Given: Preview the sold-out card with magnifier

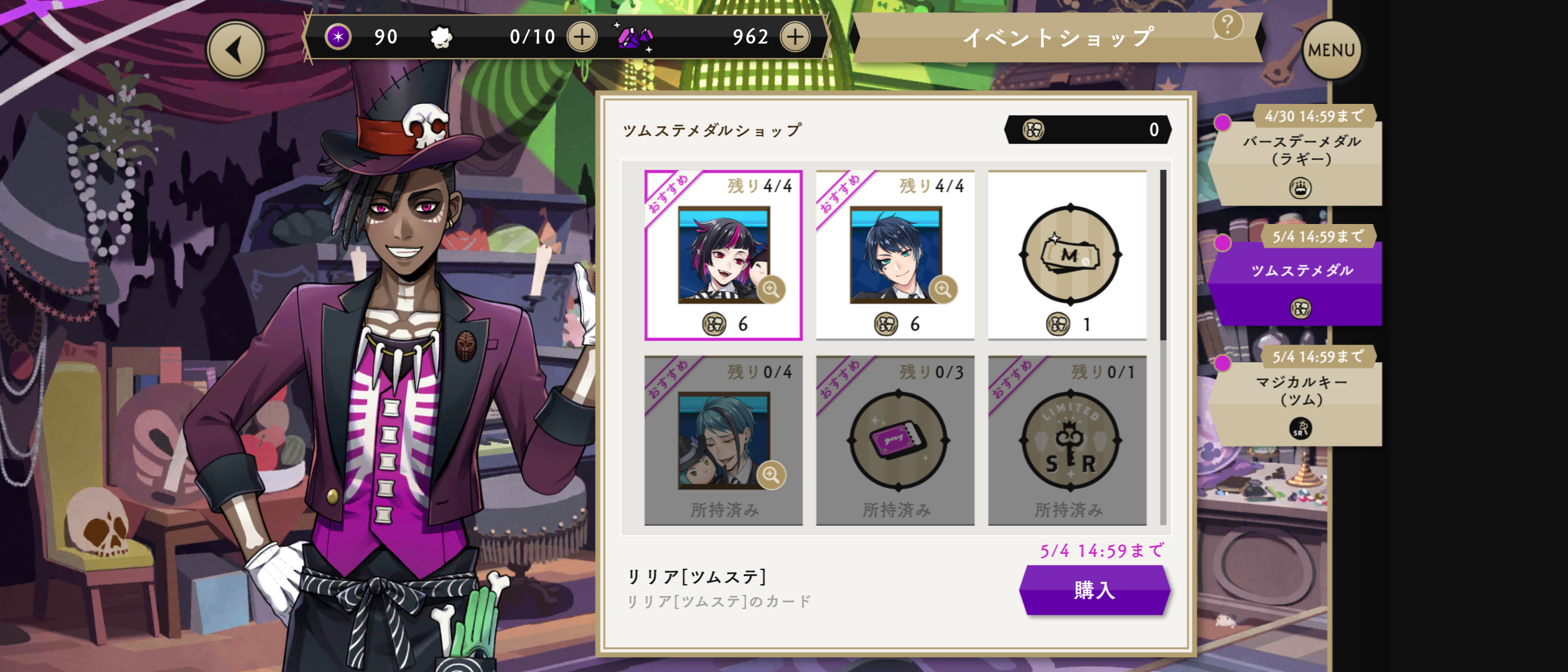Looking at the screenshot, I should click(x=771, y=475).
